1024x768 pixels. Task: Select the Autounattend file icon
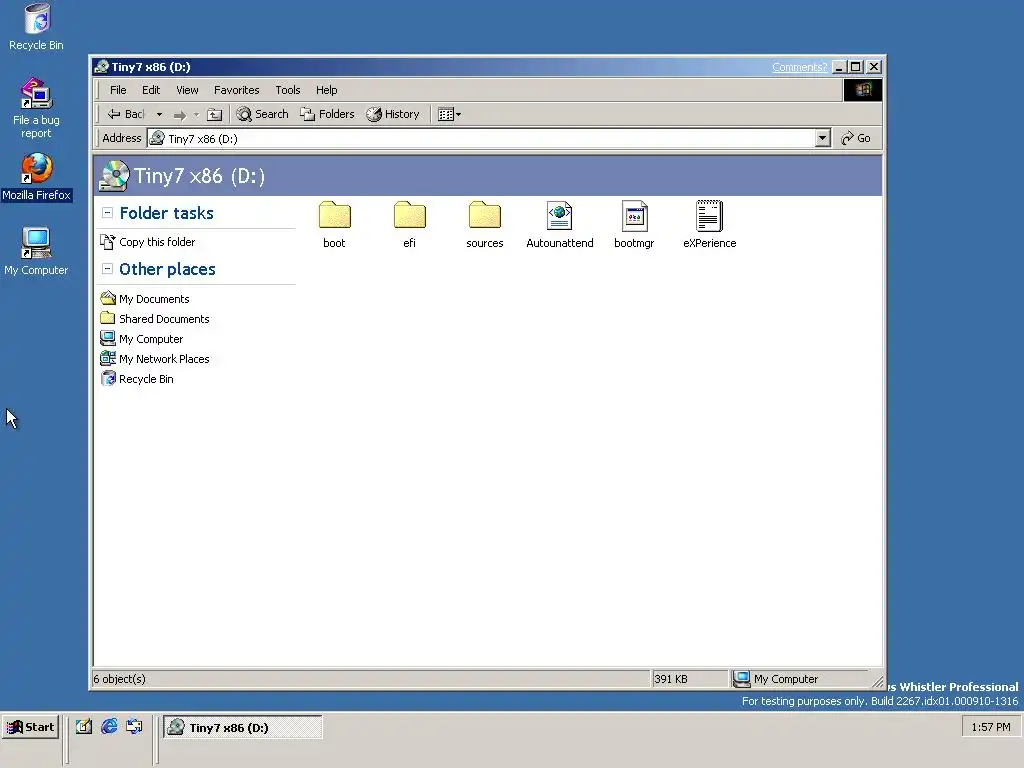point(560,216)
